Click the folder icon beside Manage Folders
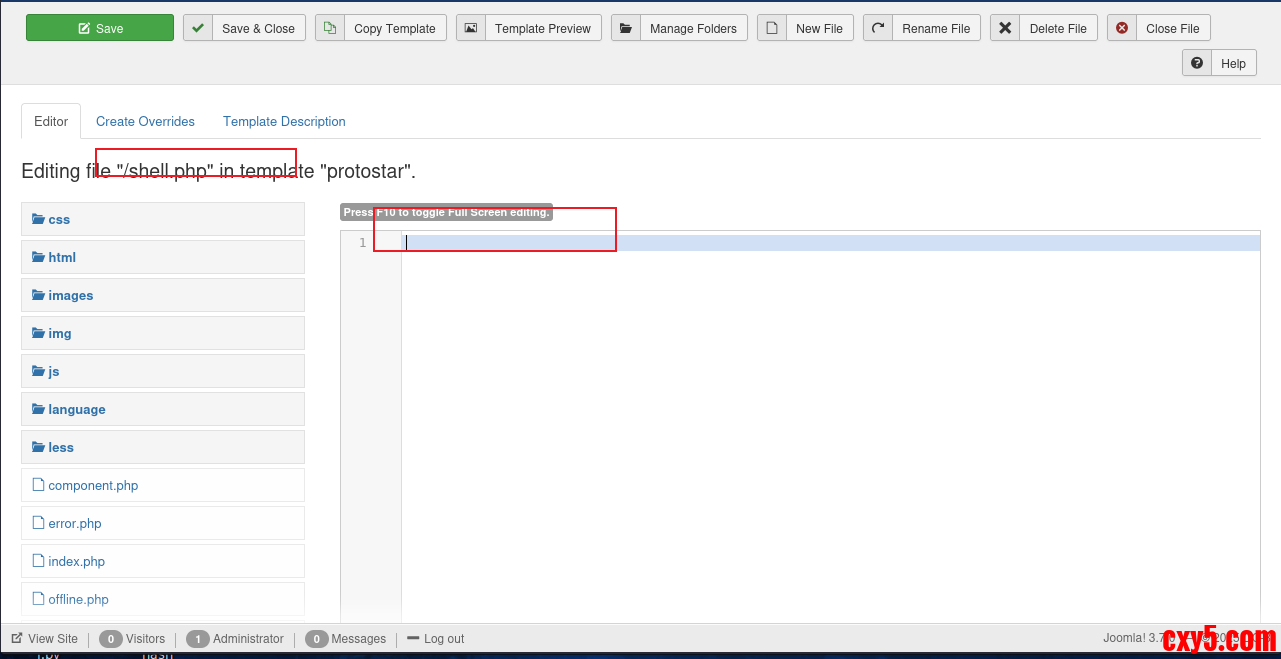Screen dimensions: 1281x659 point(626,28)
